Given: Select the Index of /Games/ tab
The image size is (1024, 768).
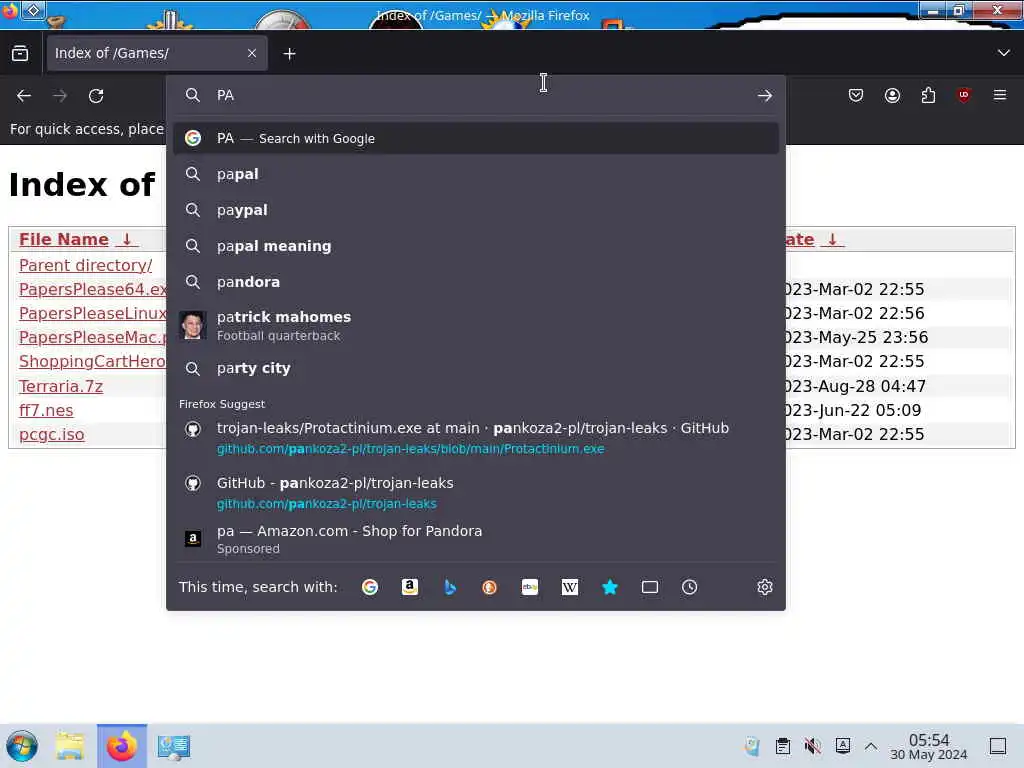Looking at the screenshot, I should point(156,54).
